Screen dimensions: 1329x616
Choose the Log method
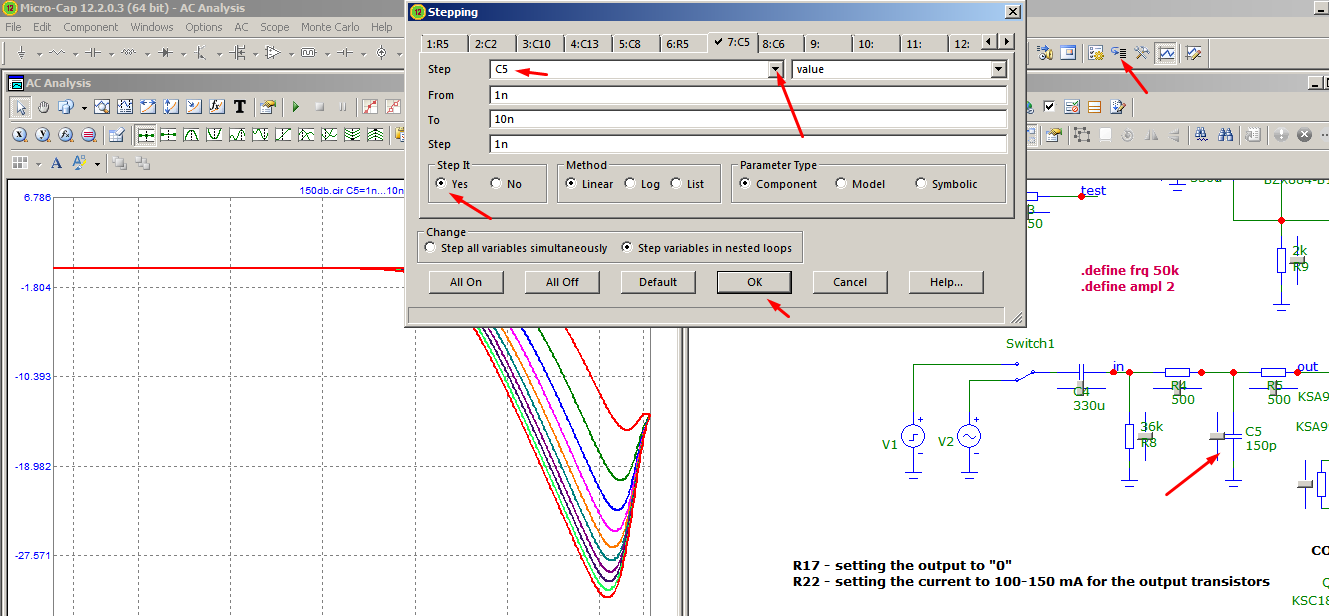(x=630, y=184)
